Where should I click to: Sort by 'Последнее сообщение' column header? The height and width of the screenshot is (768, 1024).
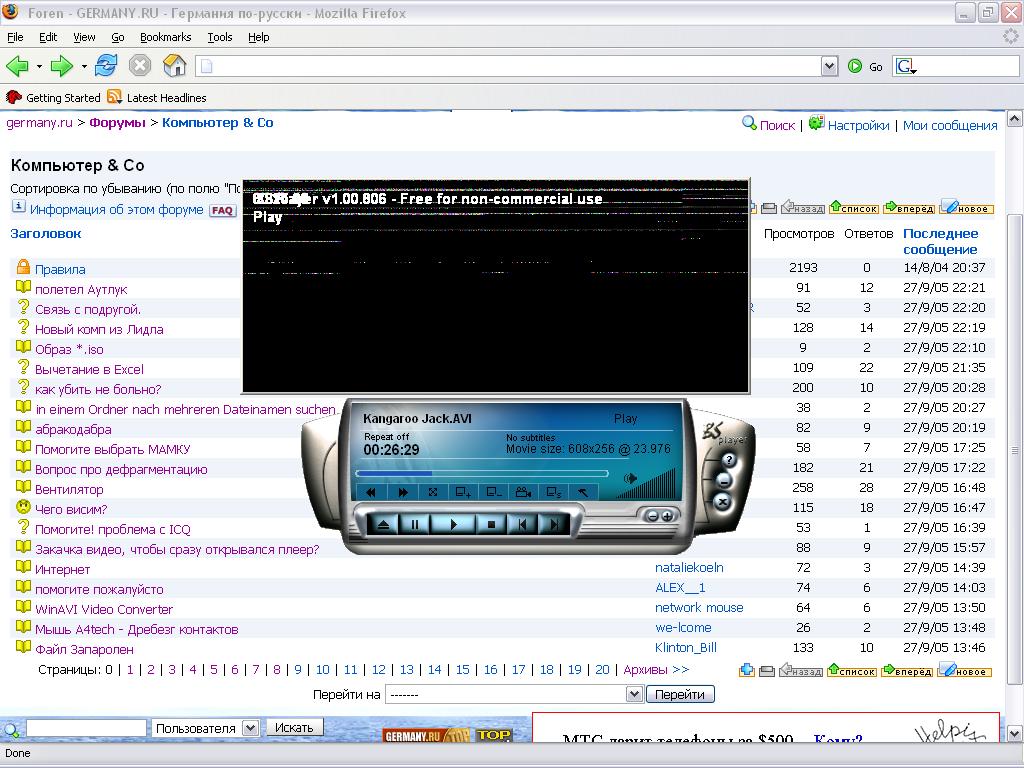coord(940,241)
